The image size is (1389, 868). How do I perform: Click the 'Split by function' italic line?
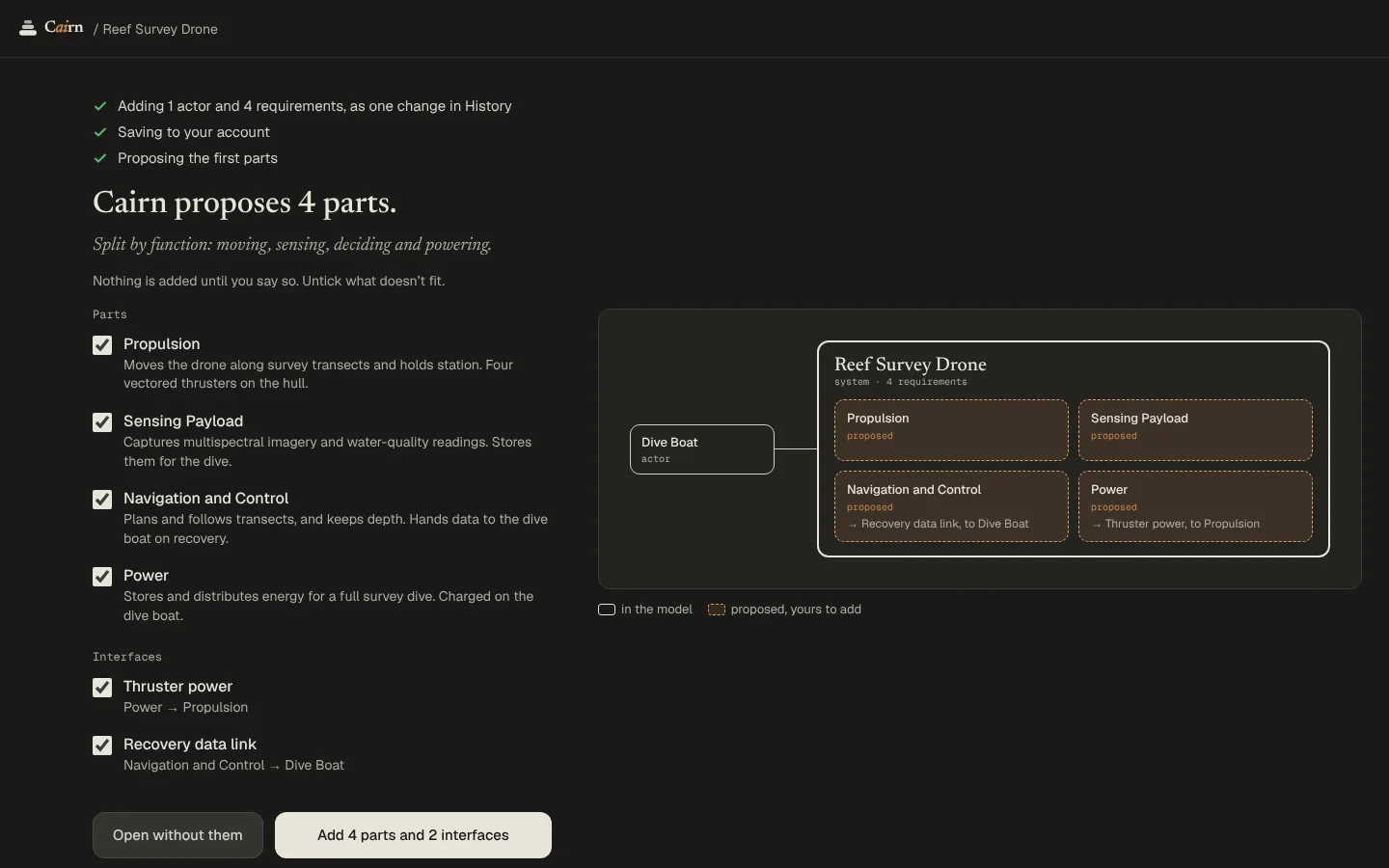292,244
